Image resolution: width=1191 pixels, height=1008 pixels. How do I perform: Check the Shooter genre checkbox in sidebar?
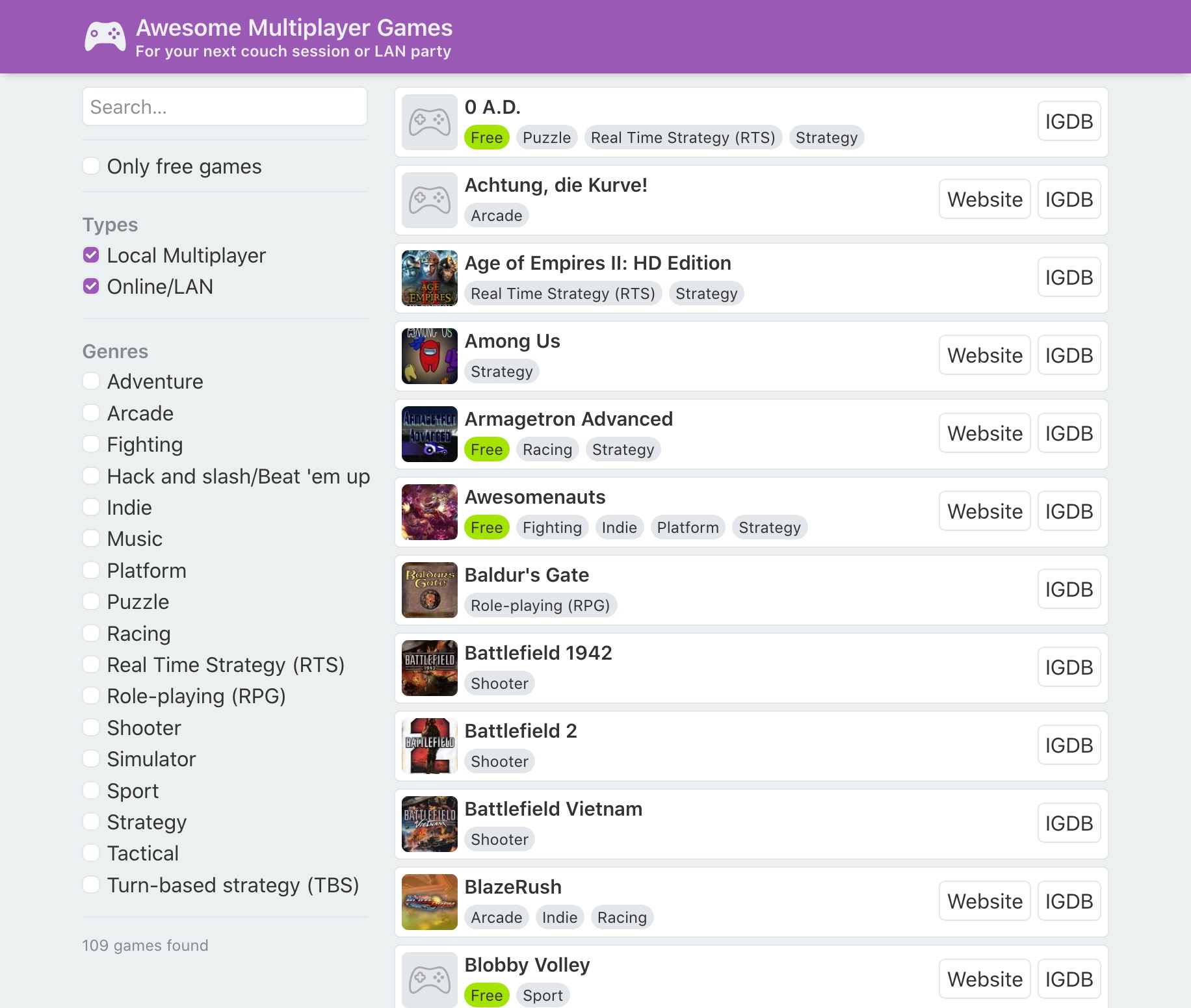91,727
